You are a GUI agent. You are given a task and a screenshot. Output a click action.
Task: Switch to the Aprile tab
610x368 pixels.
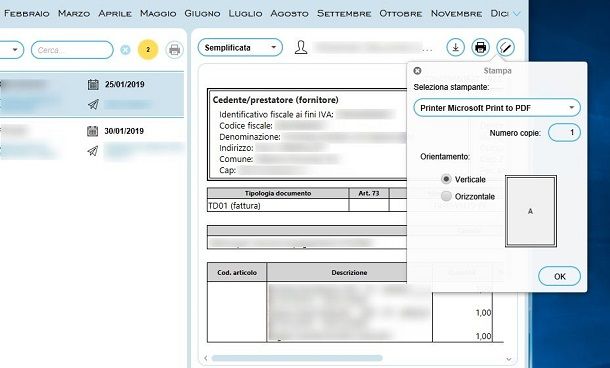tap(115, 14)
